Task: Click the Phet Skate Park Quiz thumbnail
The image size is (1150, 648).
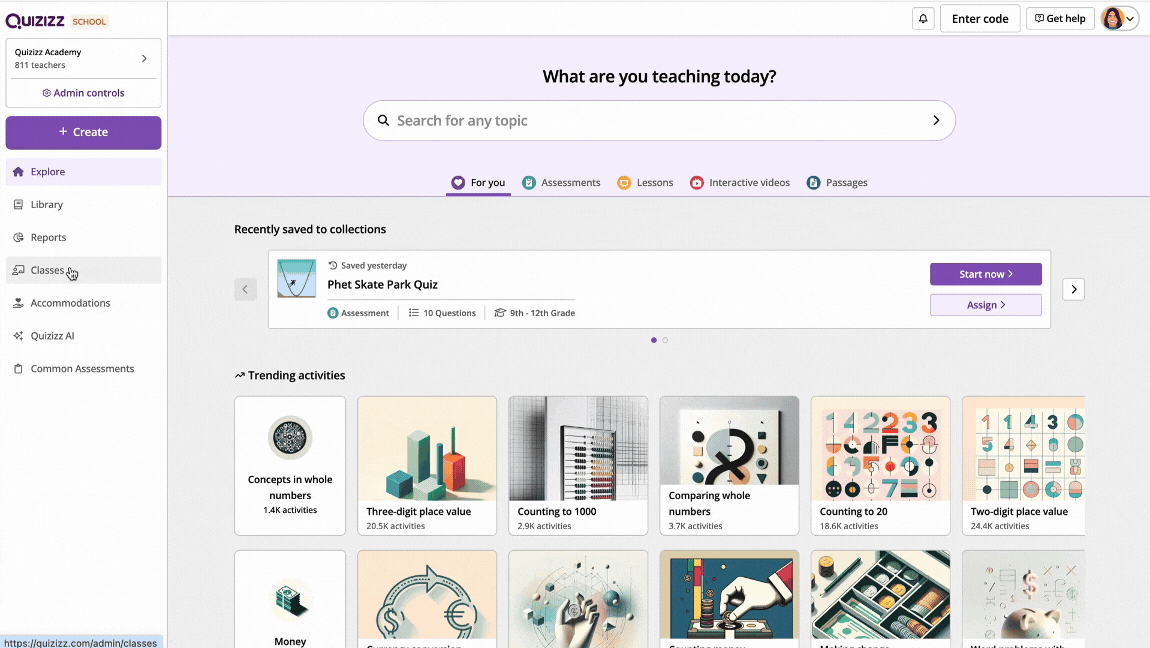Action: point(296,279)
